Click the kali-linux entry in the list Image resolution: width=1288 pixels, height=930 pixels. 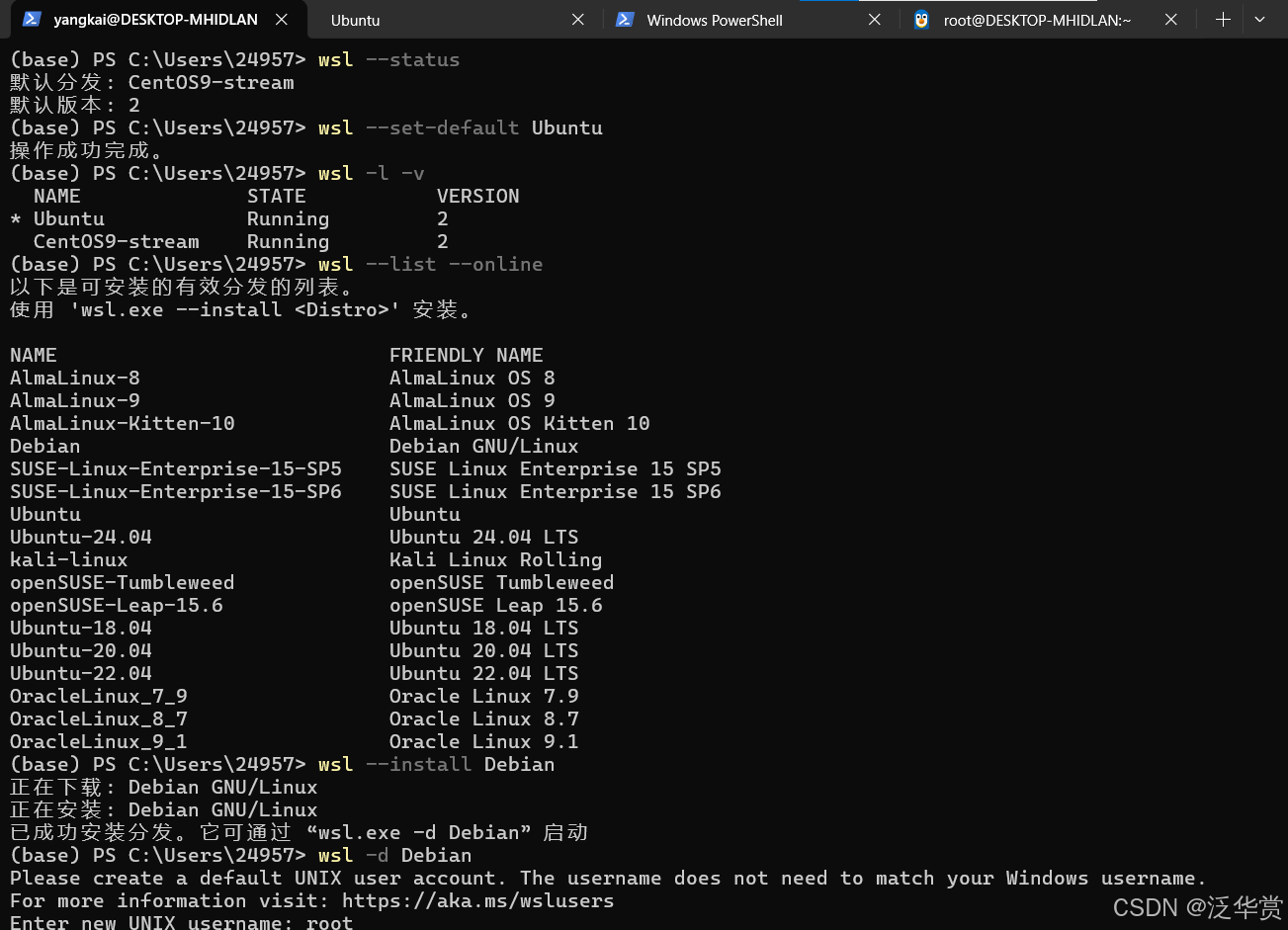coord(68,559)
